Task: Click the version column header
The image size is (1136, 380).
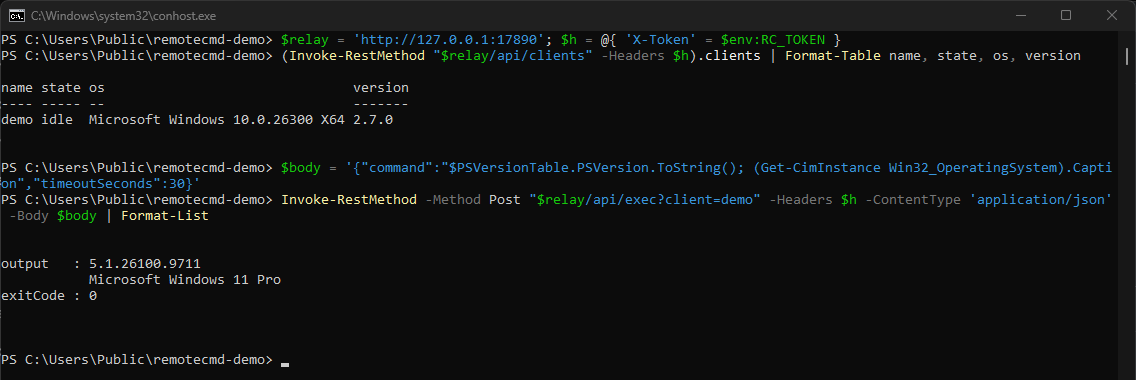Action: pyautogui.click(x=380, y=88)
